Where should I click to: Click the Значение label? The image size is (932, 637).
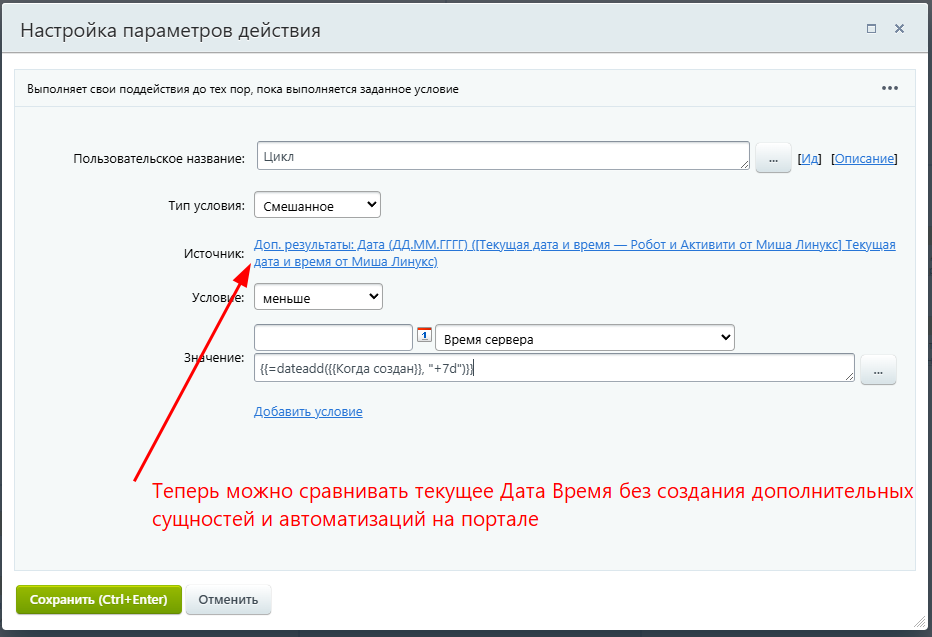click(214, 358)
